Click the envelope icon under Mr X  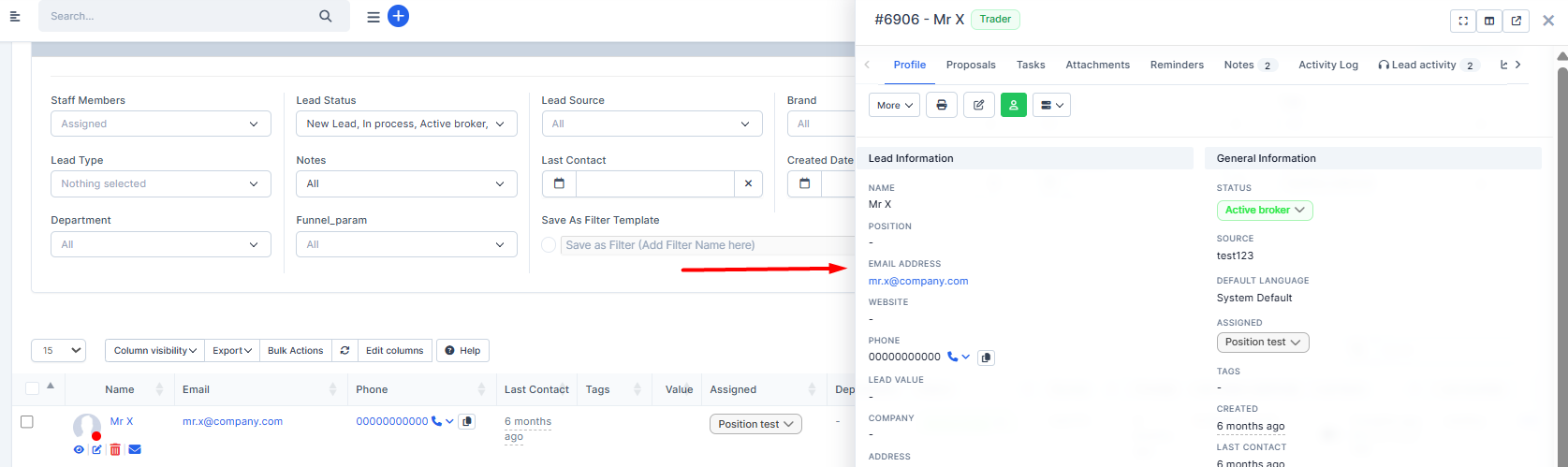[x=135, y=450]
